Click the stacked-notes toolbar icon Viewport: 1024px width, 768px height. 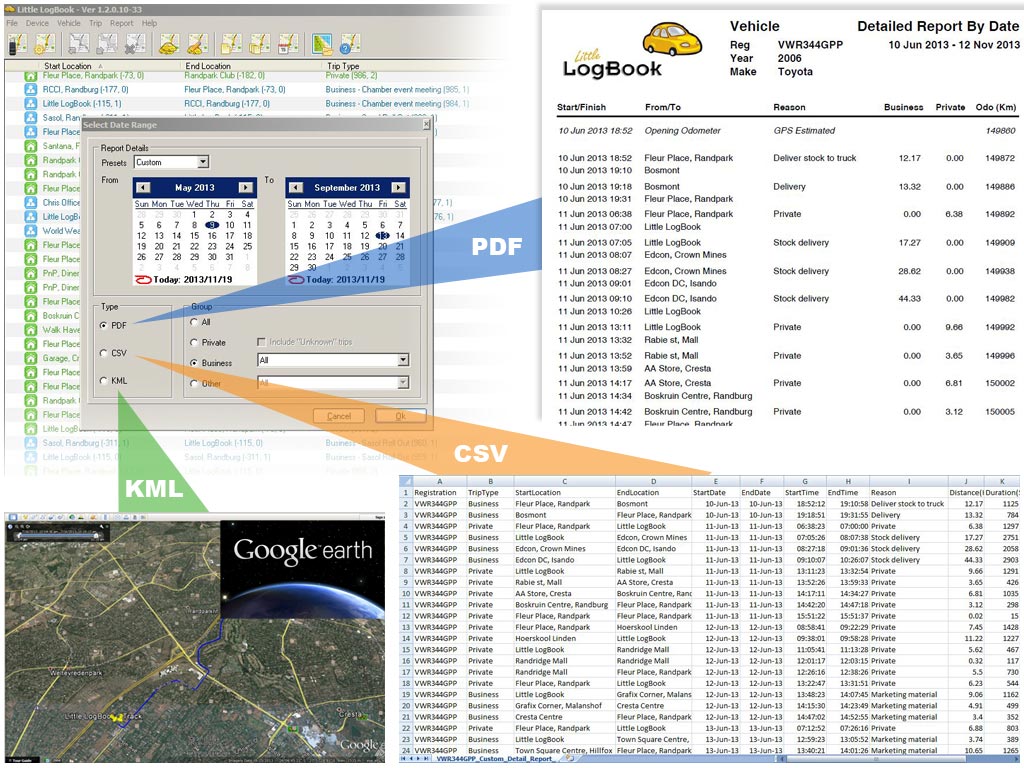[259, 44]
